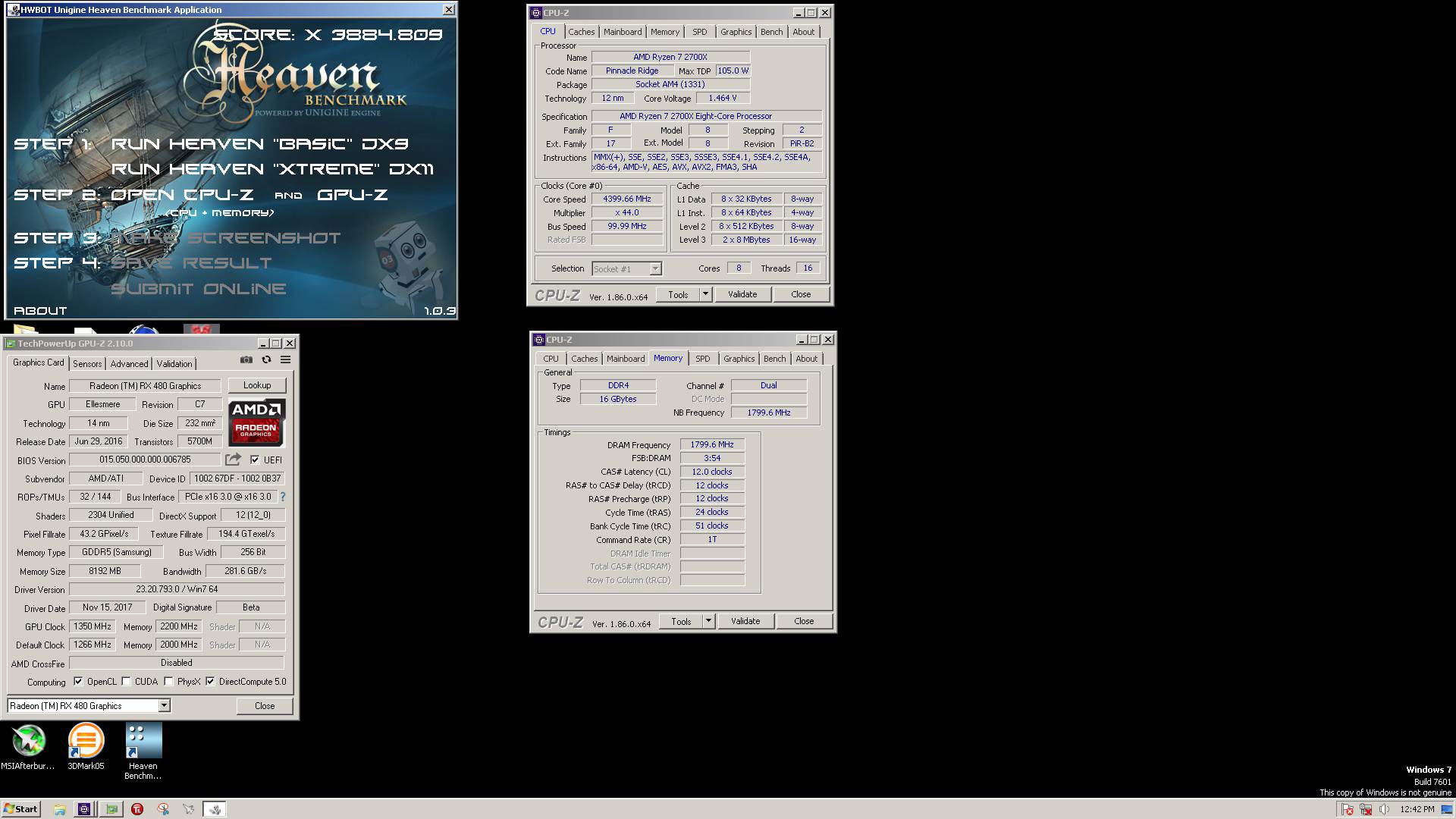Screen dimensions: 1456x819
Task: Open About in the Heaven Benchmark app
Action: pyautogui.click(x=40, y=311)
